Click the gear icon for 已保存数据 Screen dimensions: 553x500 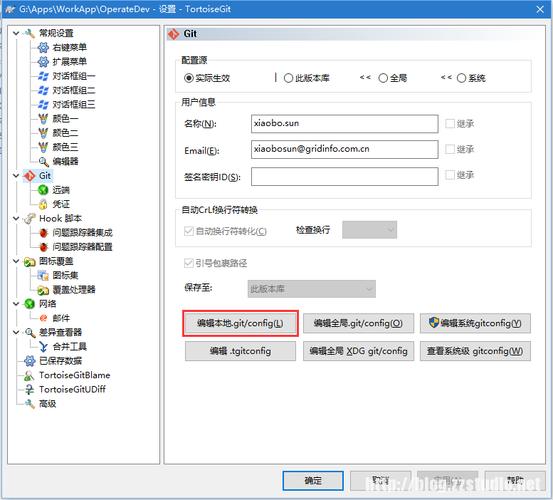click(x=30, y=361)
